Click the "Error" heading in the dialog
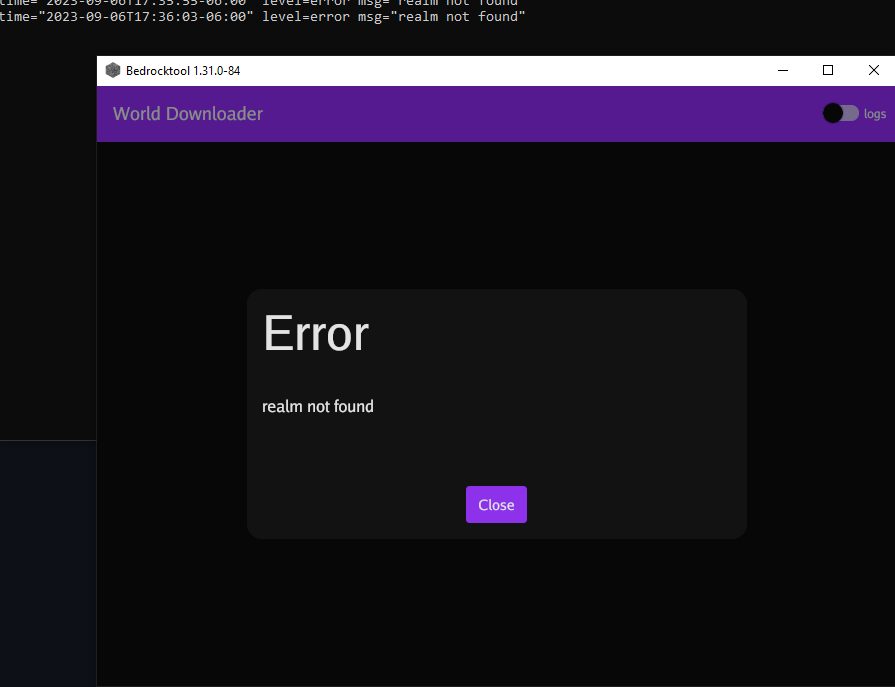The width and height of the screenshot is (895, 687). click(x=315, y=334)
